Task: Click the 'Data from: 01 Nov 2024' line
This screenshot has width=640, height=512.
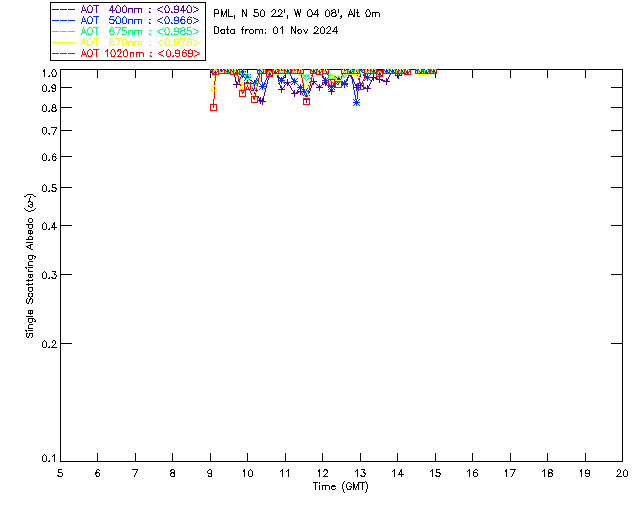Action: pyautogui.click(x=276, y=30)
